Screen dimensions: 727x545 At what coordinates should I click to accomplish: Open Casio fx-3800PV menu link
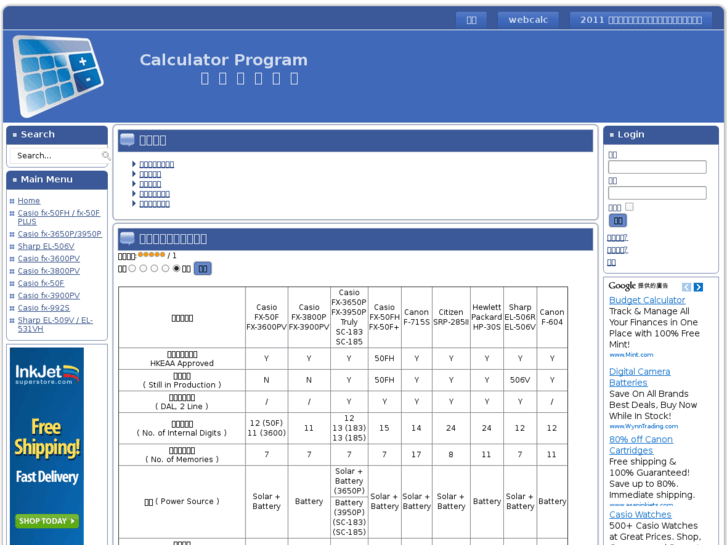point(49,271)
